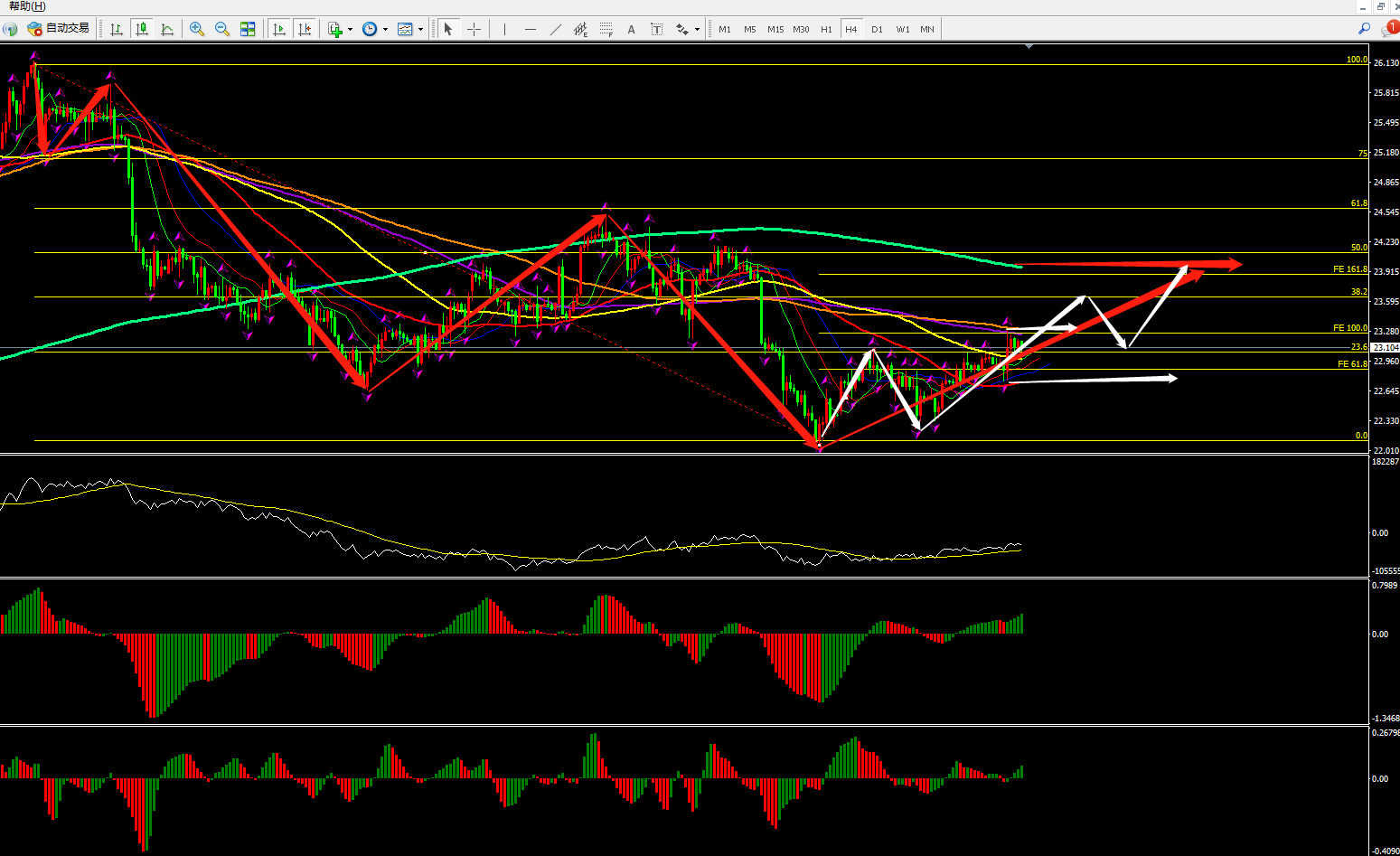
Task: Open the notification chat bubble icon
Action: tap(1390, 29)
